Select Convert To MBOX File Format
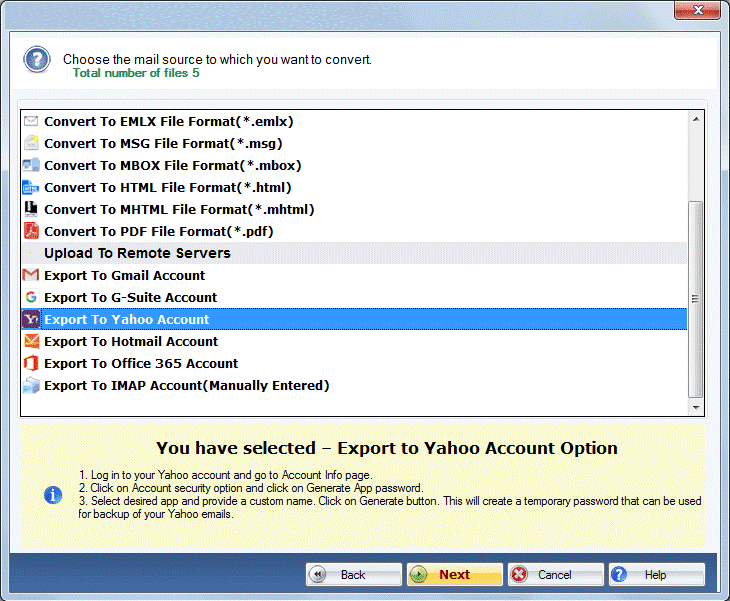 point(354,165)
